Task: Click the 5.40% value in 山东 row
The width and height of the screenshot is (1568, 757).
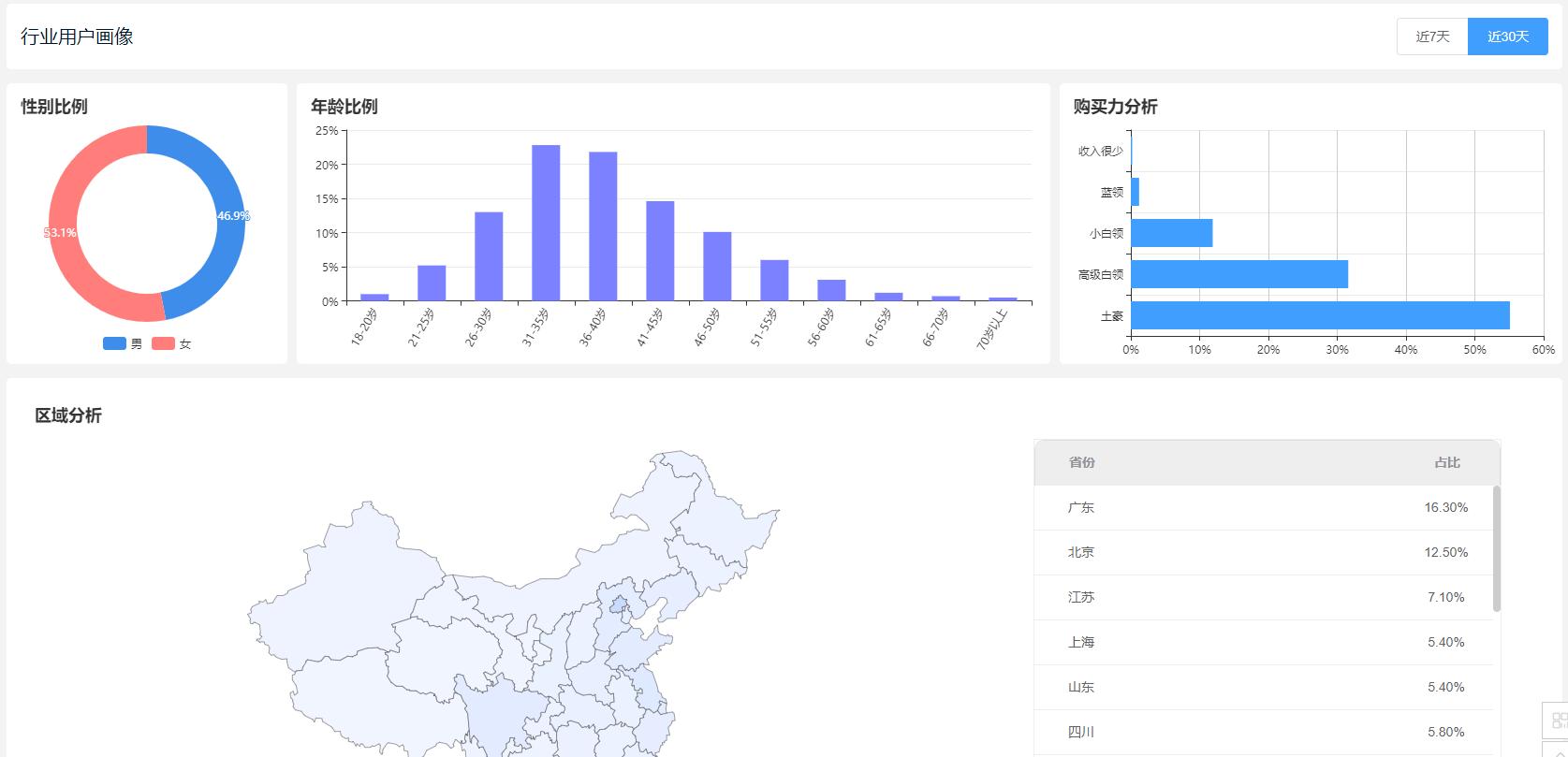Action: pos(1446,687)
